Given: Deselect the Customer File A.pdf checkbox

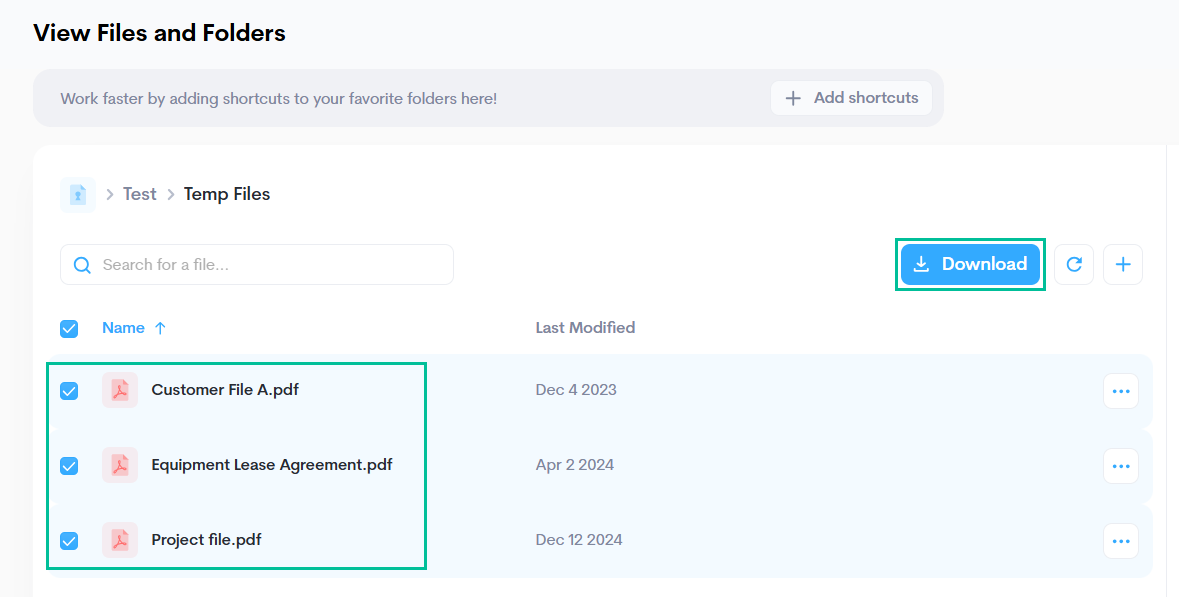Looking at the screenshot, I should click(69, 391).
